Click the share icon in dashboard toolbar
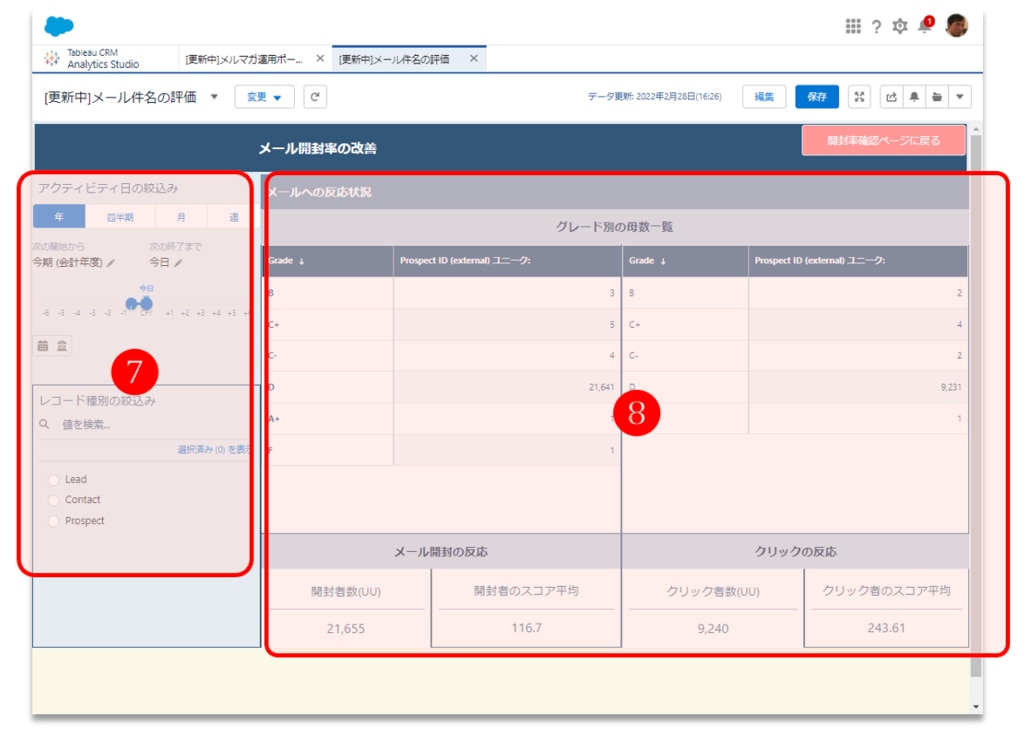1024x743 pixels. [891, 96]
